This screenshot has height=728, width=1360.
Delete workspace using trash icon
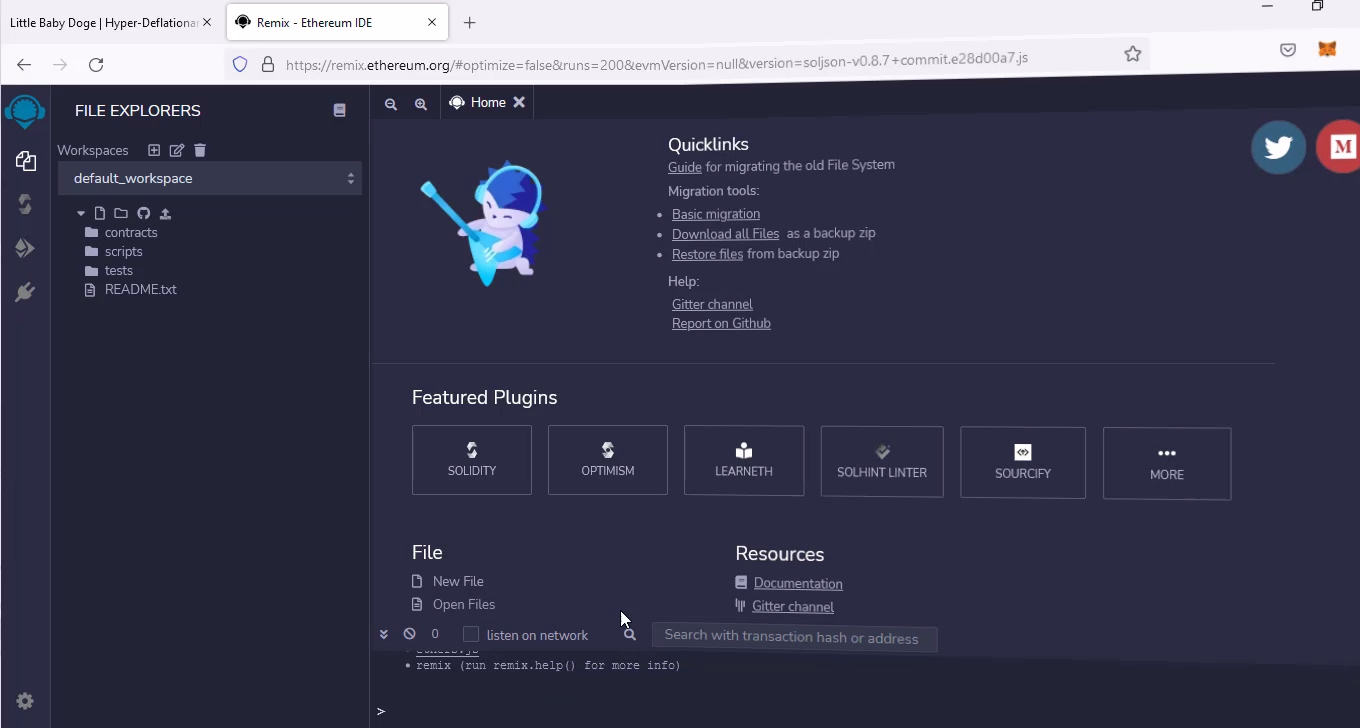[200, 150]
